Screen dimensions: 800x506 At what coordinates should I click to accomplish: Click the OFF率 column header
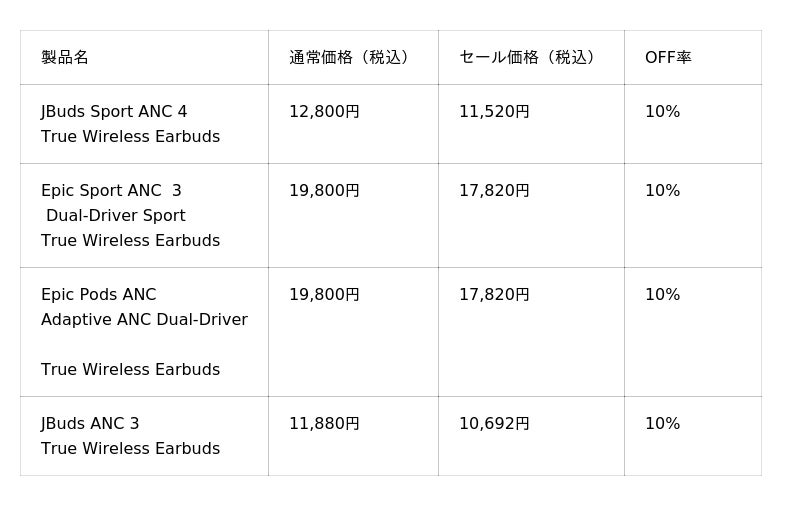668,57
